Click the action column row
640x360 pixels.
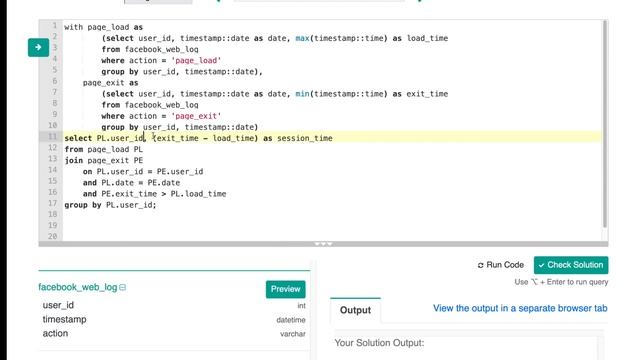coord(174,333)
